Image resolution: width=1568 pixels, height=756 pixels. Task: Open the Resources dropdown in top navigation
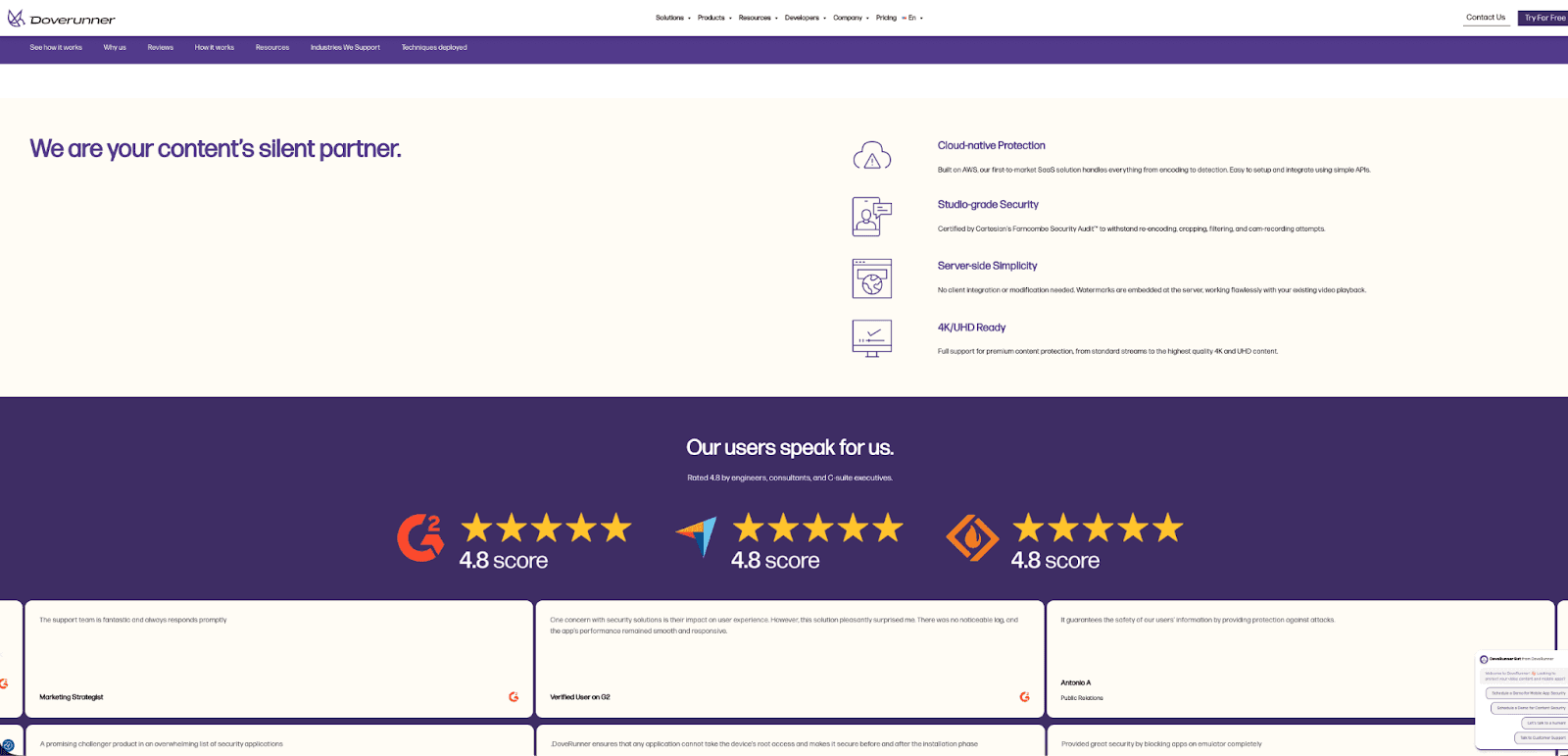pyautogui.click(x=758, y=18)
